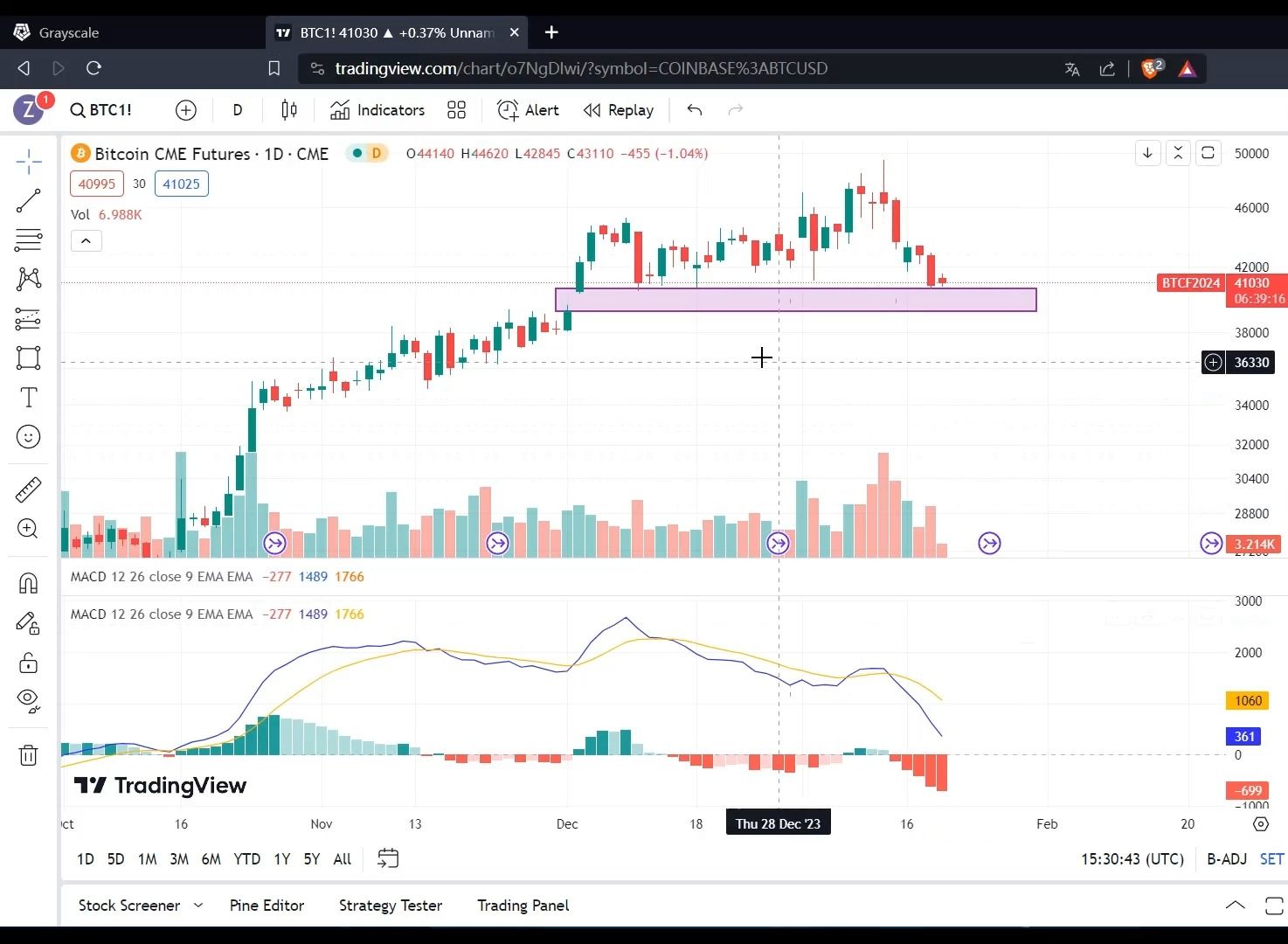Maximize the bottom panel

[1274, 906]
